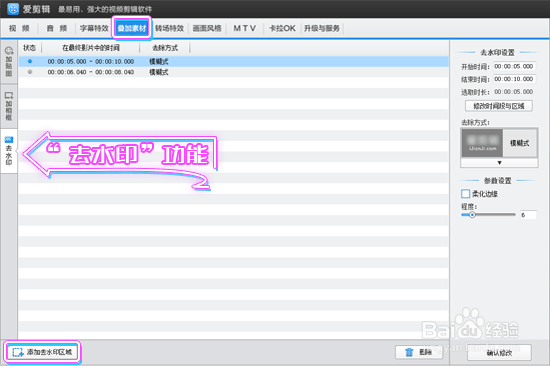Click the 程度 value field showing 6
This screenshot has width=550, height=366.
(x=528, y=215)
